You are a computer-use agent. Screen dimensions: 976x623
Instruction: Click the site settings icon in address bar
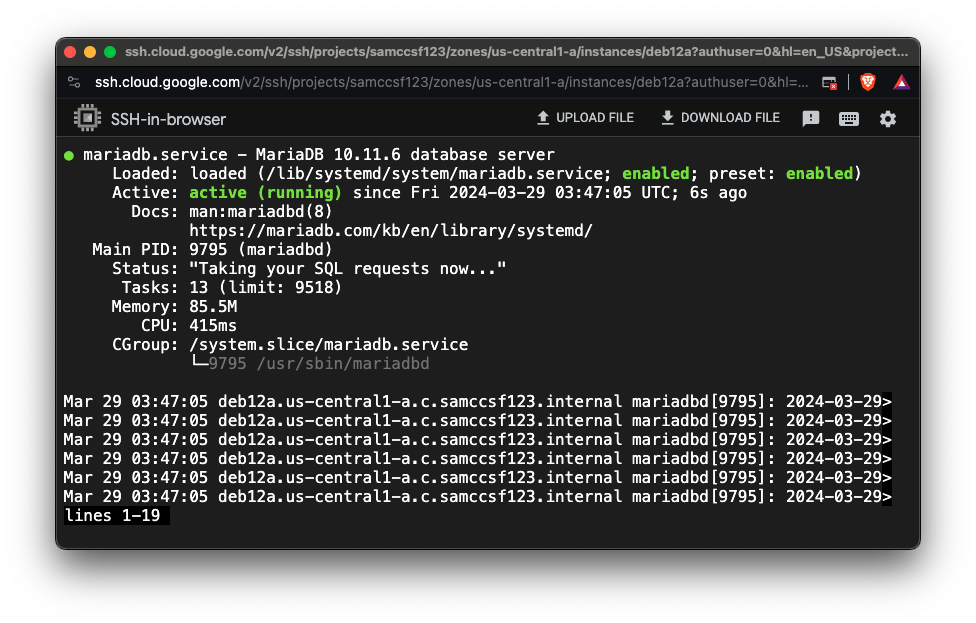click(x=74, y=82)
